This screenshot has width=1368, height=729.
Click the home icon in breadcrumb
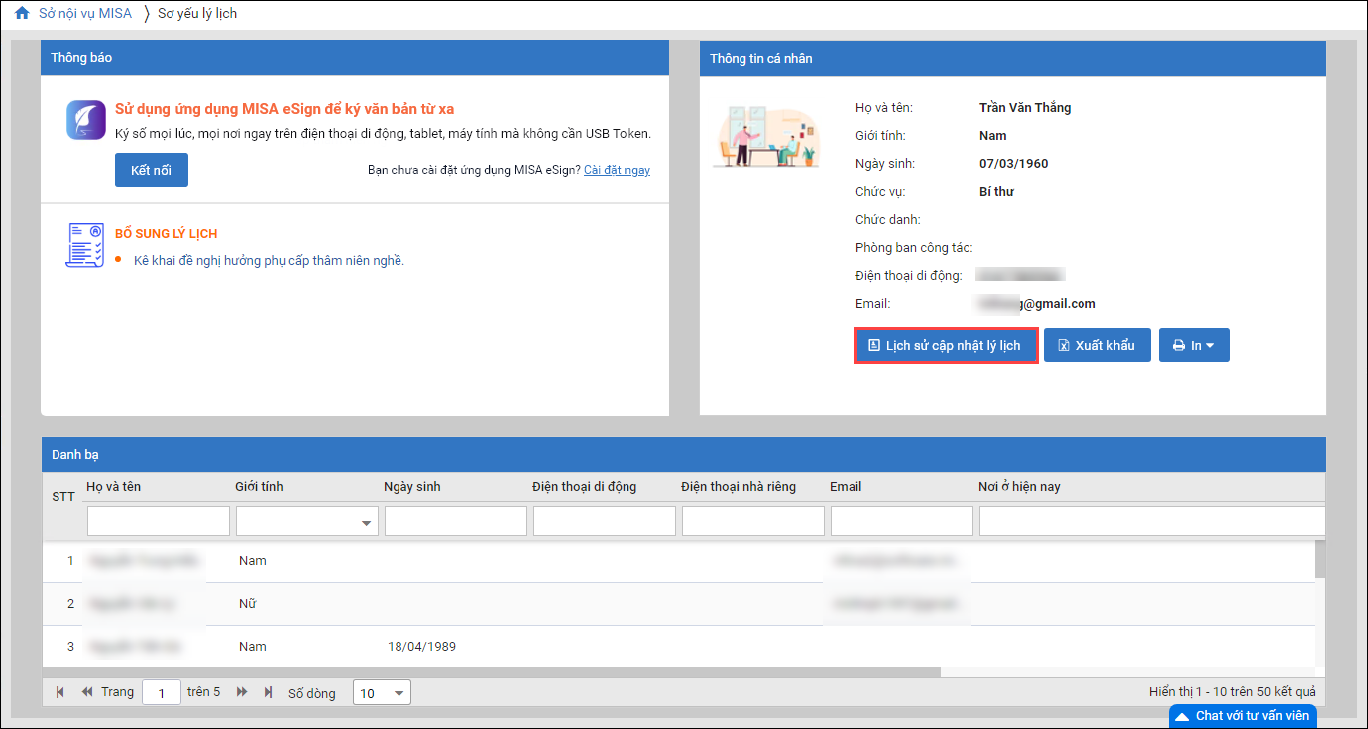click(22, 14)
